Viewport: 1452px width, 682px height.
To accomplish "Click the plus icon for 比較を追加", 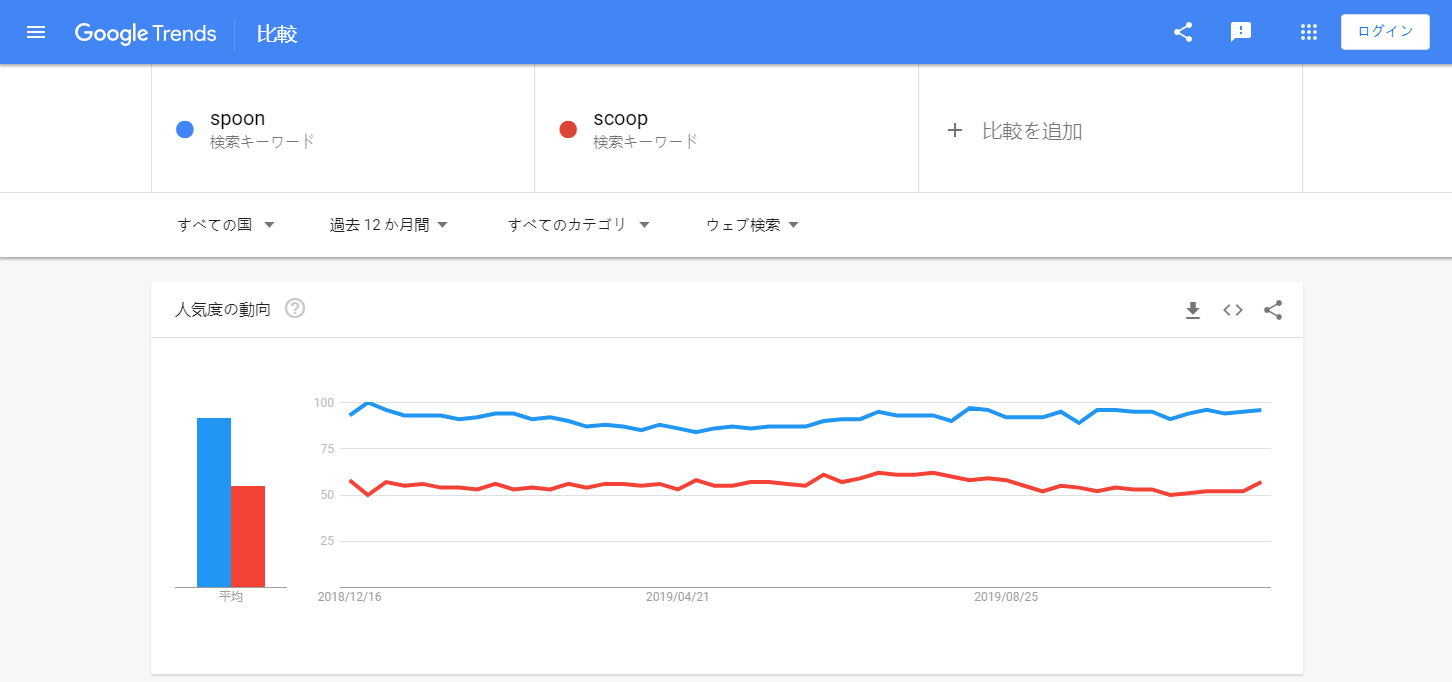I will click(955, 130).
